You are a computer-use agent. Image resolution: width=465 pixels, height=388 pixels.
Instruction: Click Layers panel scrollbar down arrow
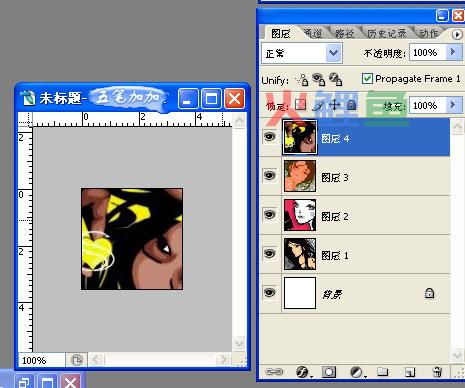pos(457,355)
